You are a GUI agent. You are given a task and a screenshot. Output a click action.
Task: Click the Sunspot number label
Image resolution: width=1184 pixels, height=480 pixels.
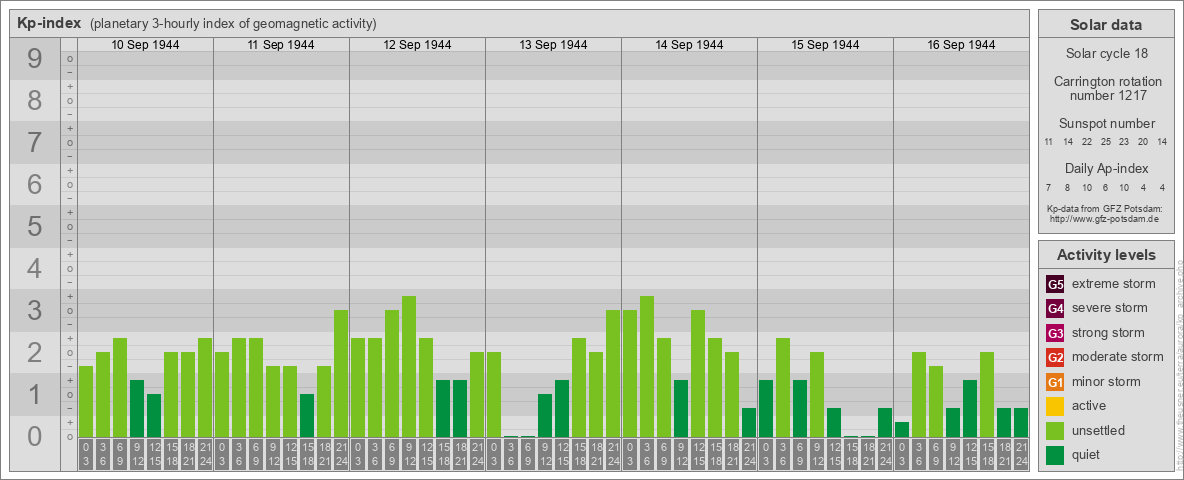click(1106, 124)
